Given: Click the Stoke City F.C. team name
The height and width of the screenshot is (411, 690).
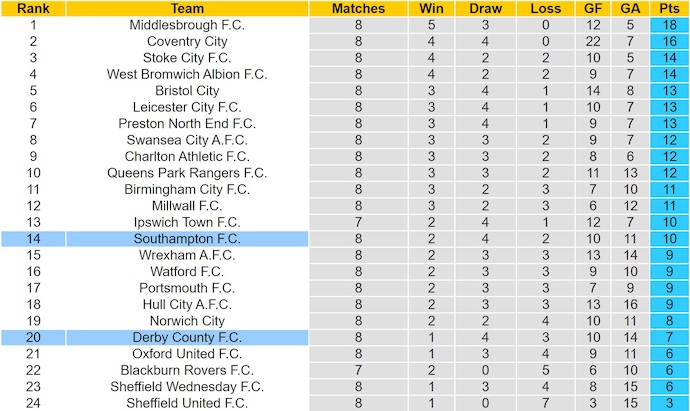Looking at the screenshot, I should [x=187, y=58].
